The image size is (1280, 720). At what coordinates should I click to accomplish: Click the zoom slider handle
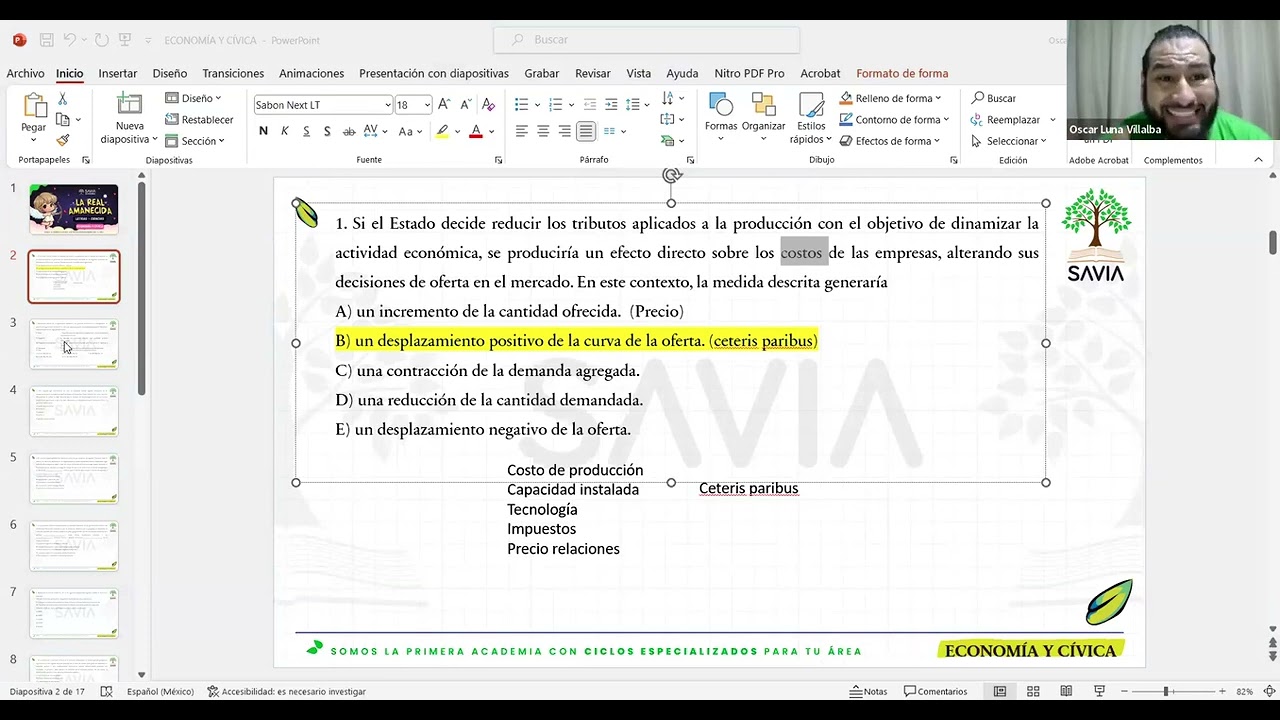tap(1166, 691)
